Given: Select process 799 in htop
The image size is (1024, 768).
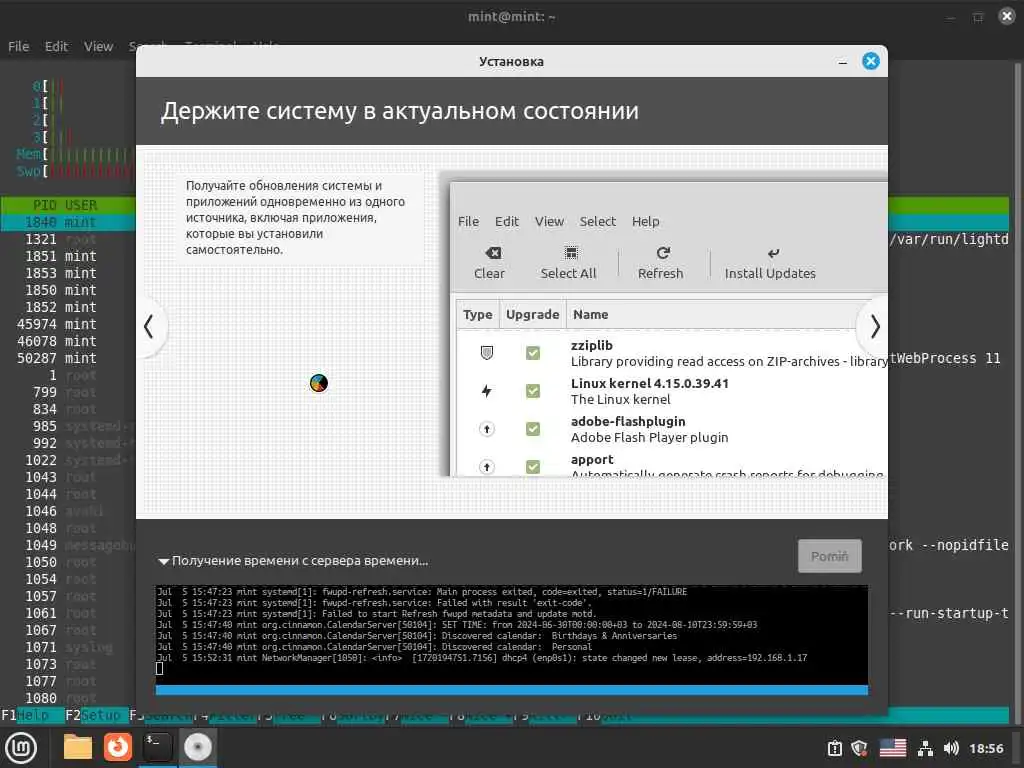Looking at the screenshot, I should tap(68, 392).
